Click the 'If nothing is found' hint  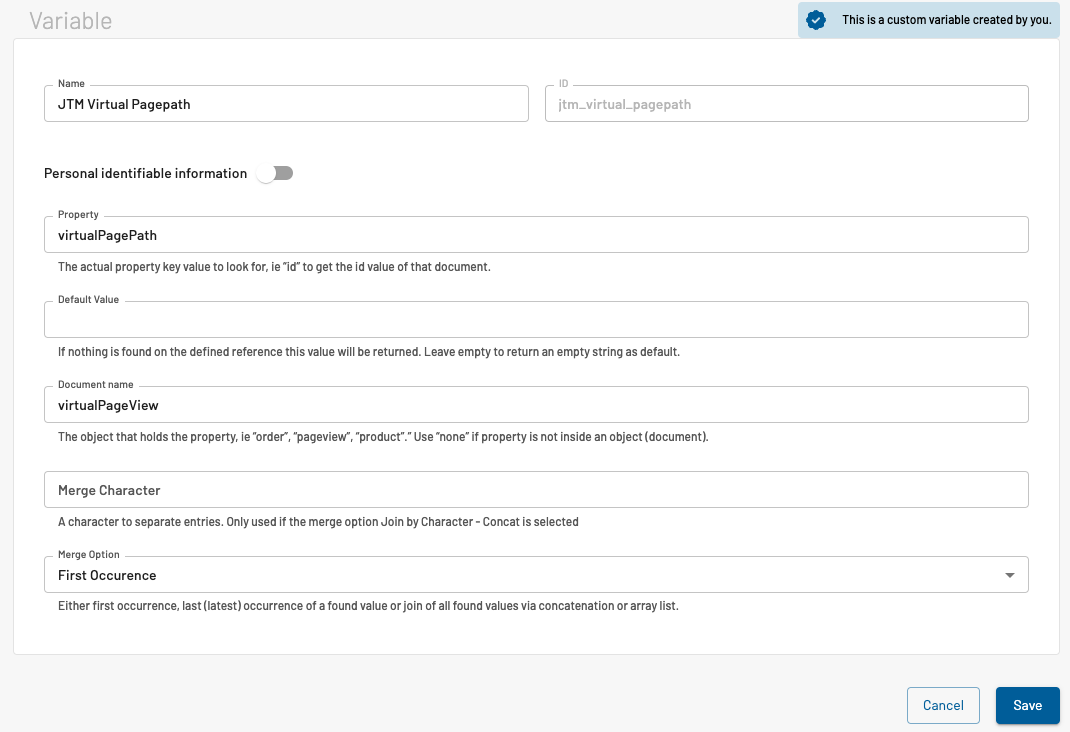[x=368, y=352]
